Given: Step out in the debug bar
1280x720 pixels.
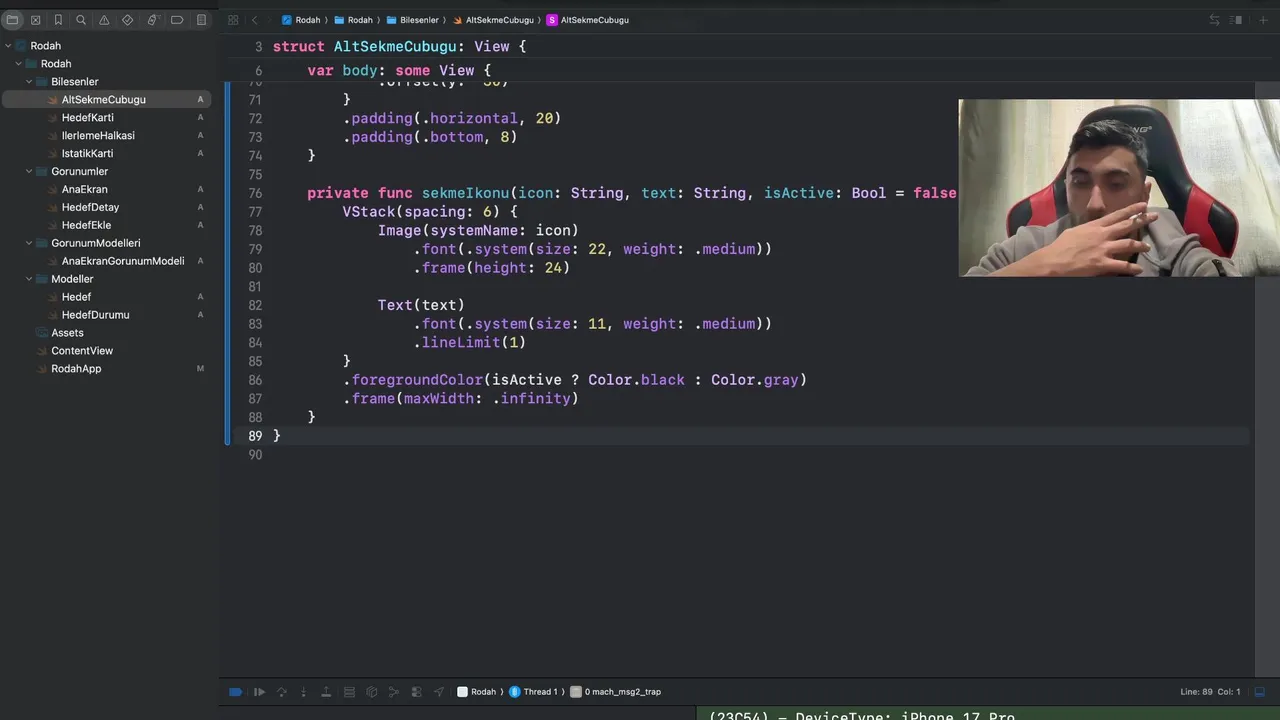Looking at the screenshot, I should pos(326,692).
